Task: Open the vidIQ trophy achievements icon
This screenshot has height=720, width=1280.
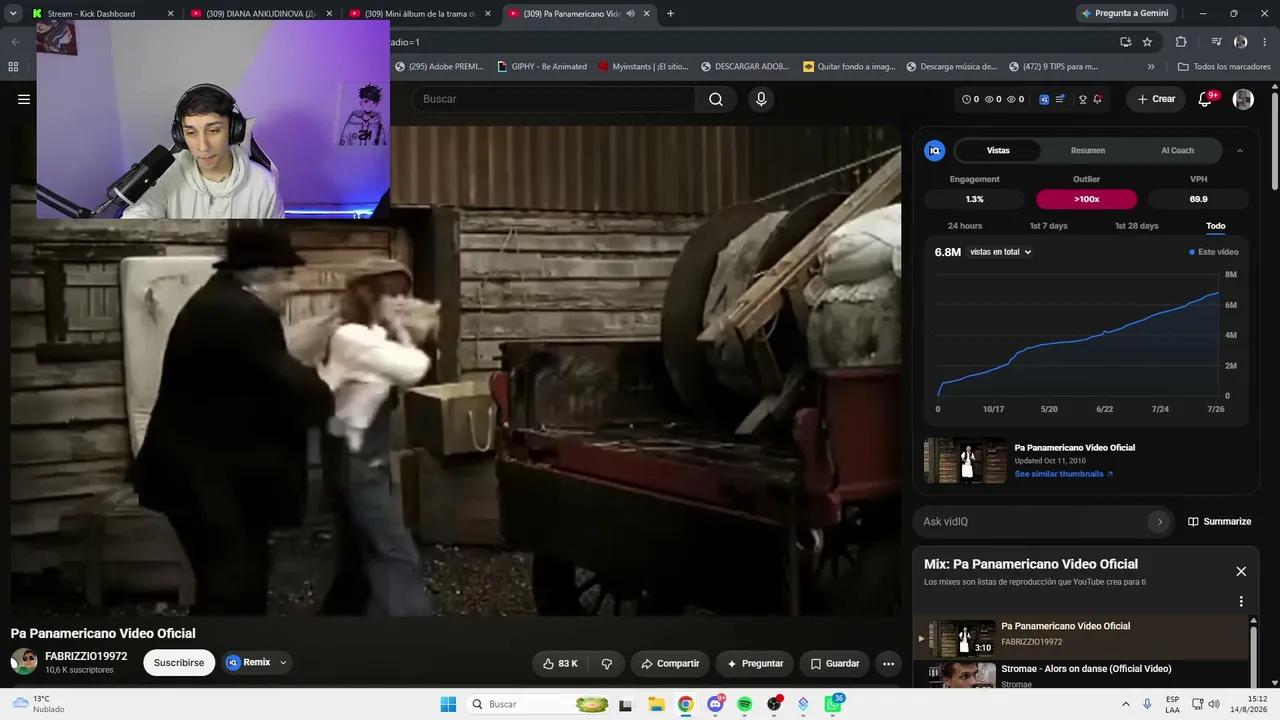Action: pyautogui.click(x=1082, y=99)
